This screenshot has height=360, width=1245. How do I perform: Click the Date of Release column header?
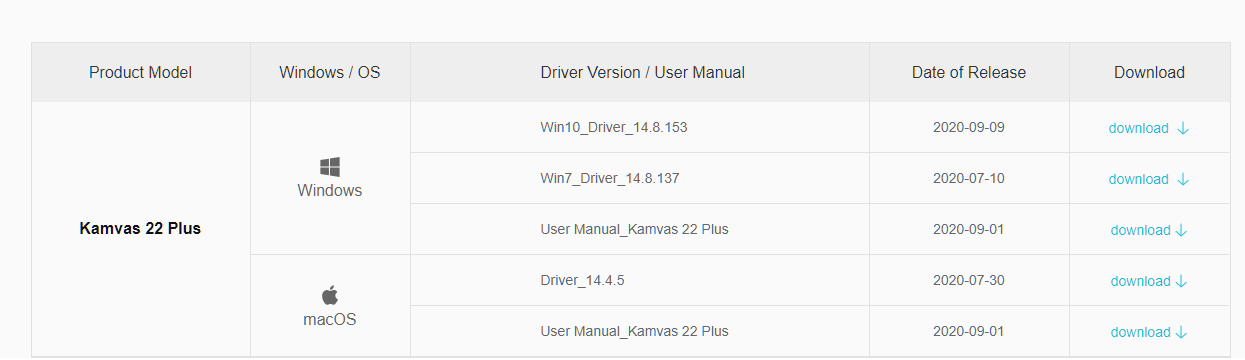(969, 72)
